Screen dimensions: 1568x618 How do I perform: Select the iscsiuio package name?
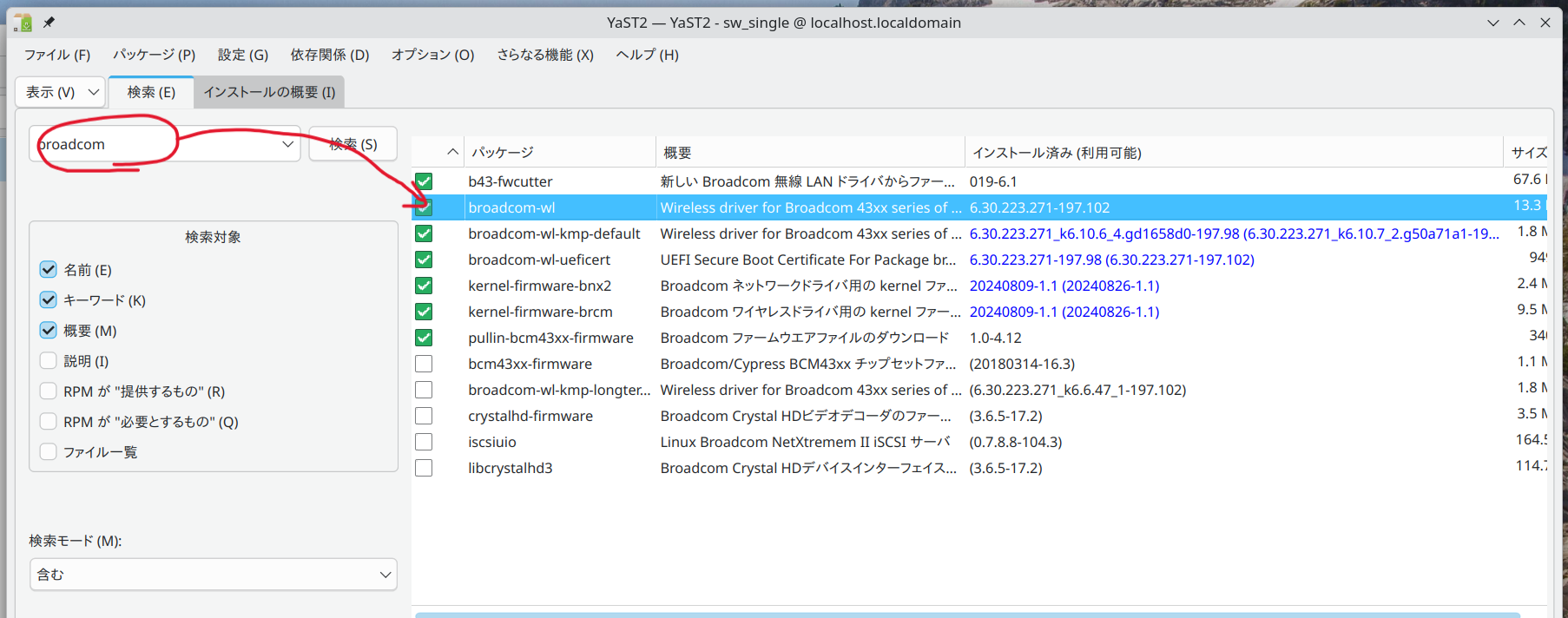[x=492, y=442]
